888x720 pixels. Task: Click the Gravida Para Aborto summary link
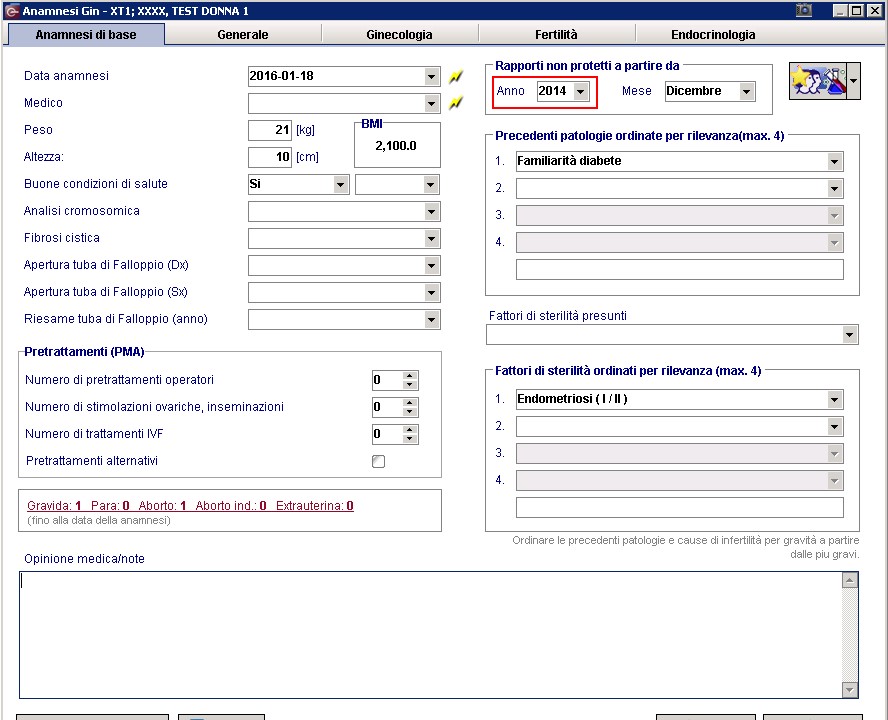point(190,505)
